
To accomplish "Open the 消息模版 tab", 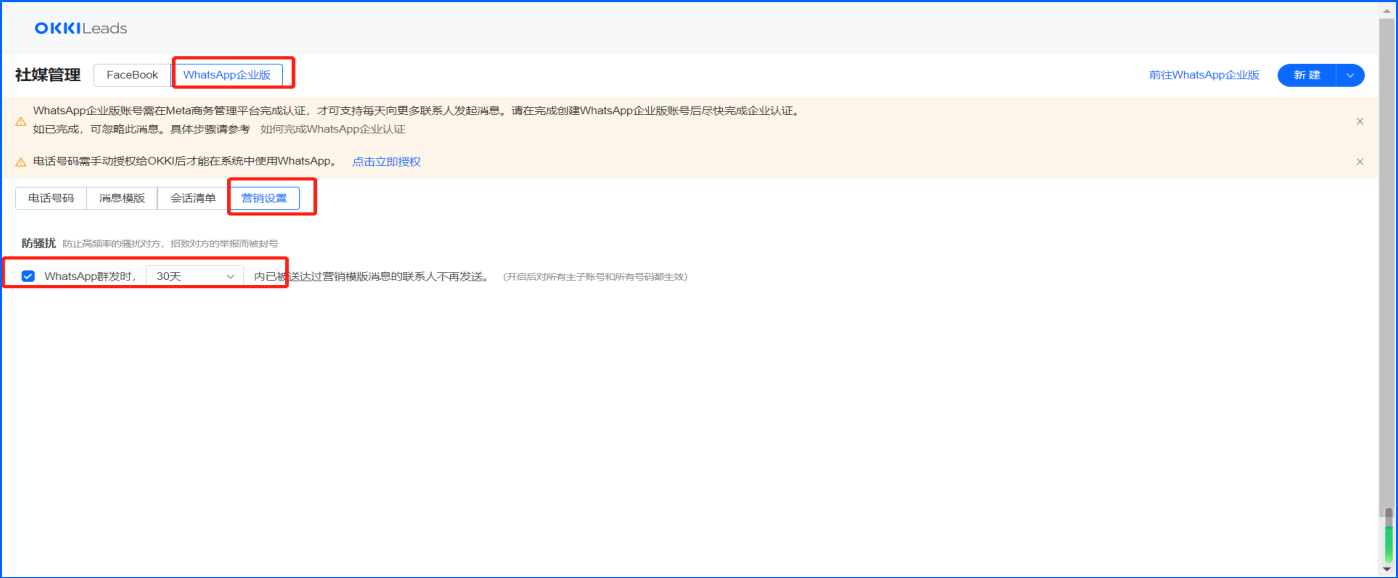I will [122, 198].
